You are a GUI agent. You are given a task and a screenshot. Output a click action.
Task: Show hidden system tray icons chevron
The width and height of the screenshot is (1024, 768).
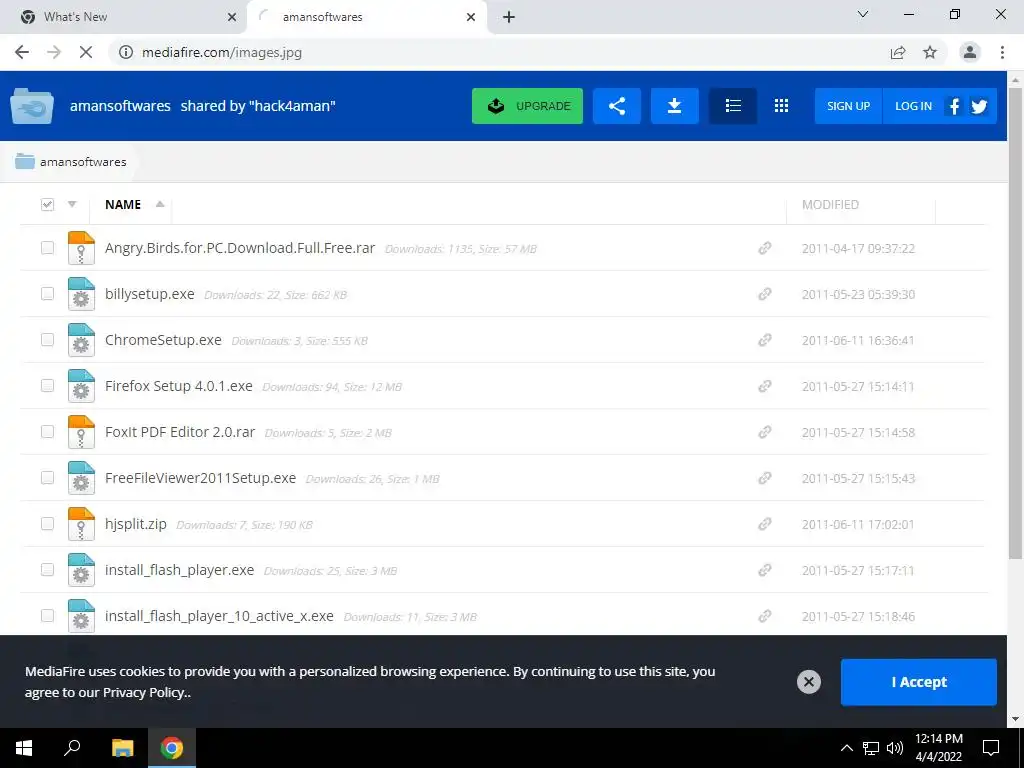tap(846, 748)
